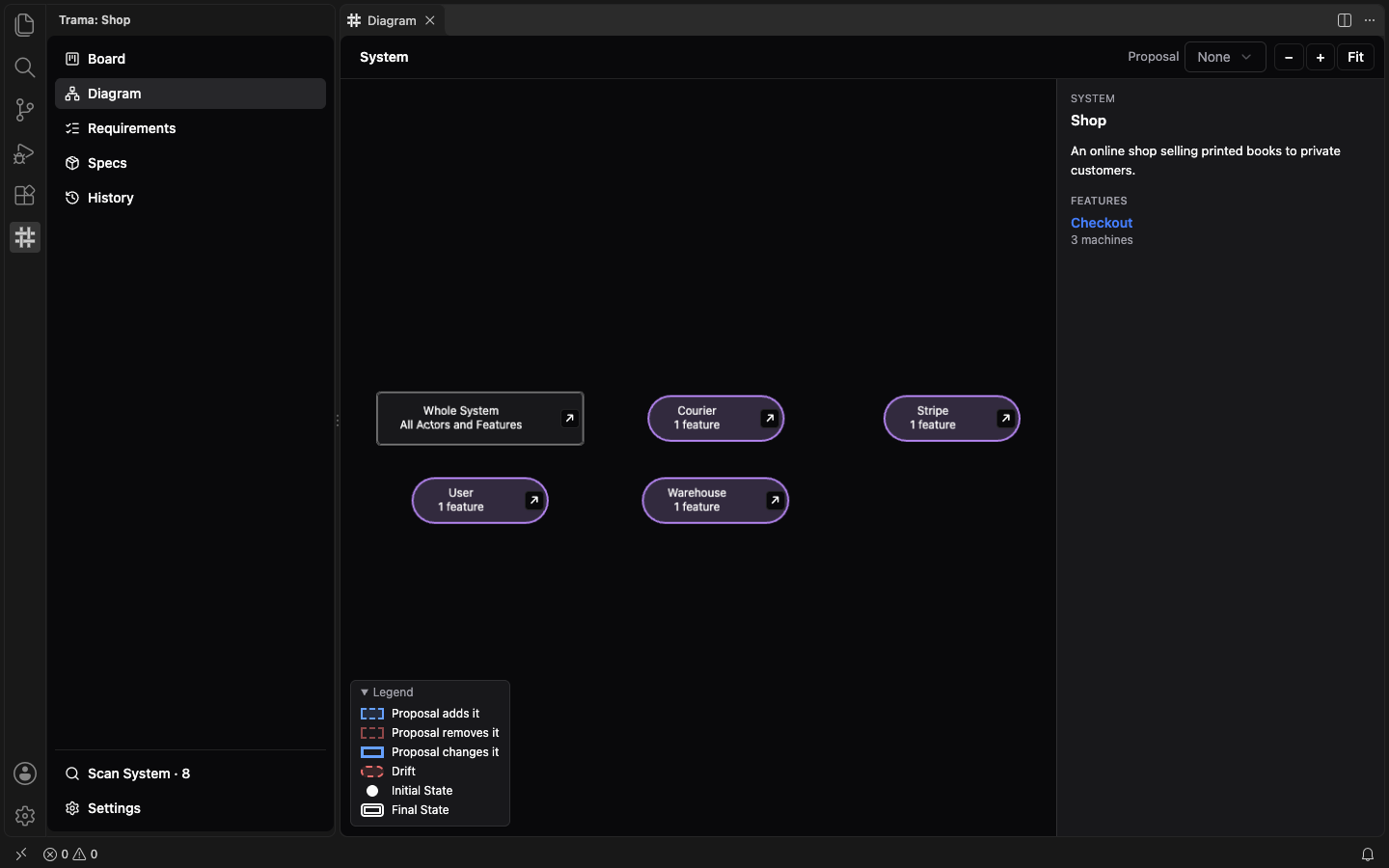Viewport: 1389px width, 868px height.
Task: Open User node arrow icon
Action: (533, 501)
